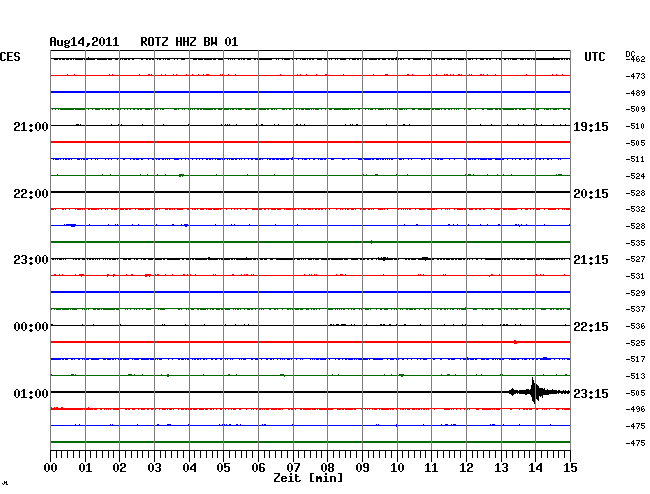This screenshot has height=494, width=650.
Task: Select the DC offset value -527
Action: [x=635, y=259]
